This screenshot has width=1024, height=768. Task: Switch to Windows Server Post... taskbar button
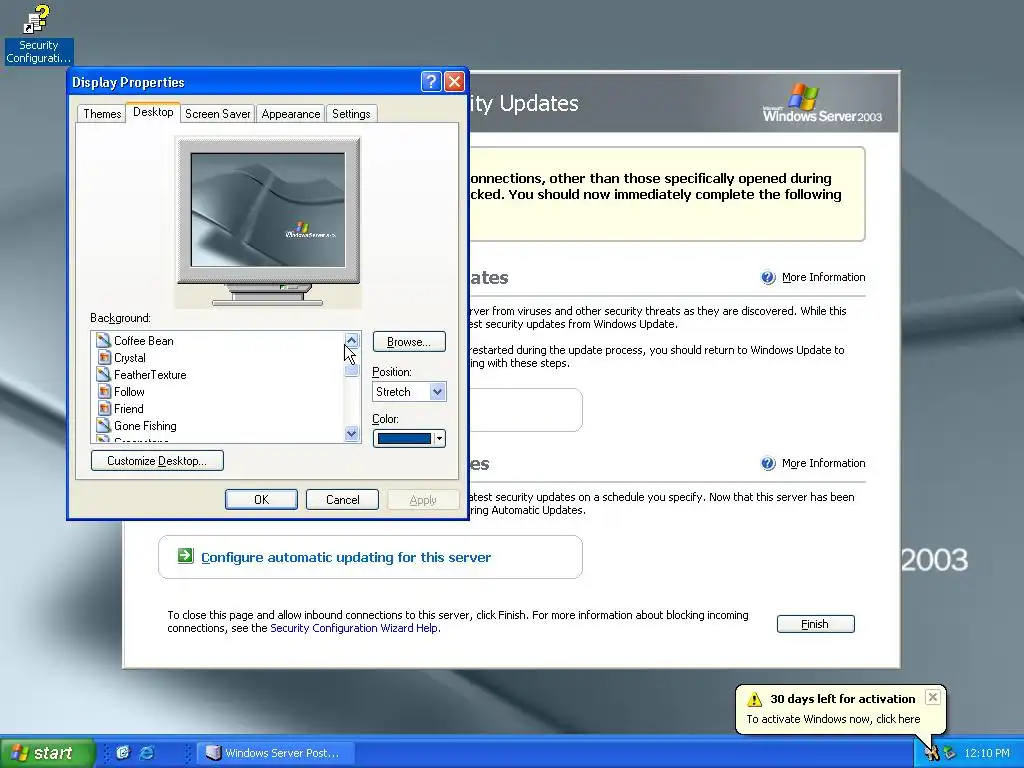pyautogui.click(x=276, y=753)
